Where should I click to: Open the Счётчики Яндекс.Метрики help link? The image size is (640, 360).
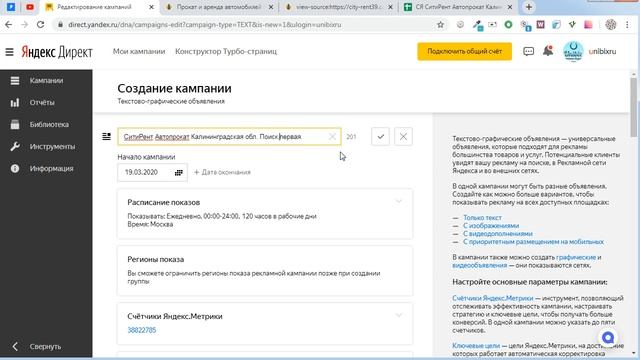(x=493, y=298)
